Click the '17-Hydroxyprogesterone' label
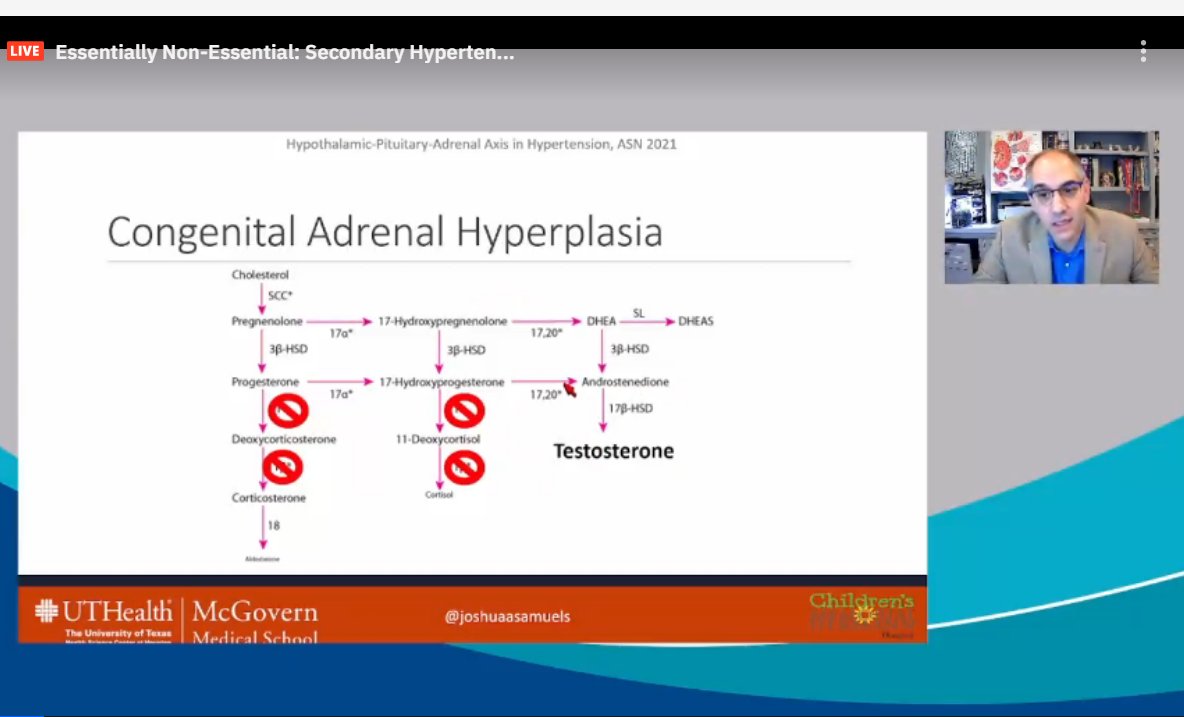This screenshot has height=717, width=1184. [x=442, y=382]
